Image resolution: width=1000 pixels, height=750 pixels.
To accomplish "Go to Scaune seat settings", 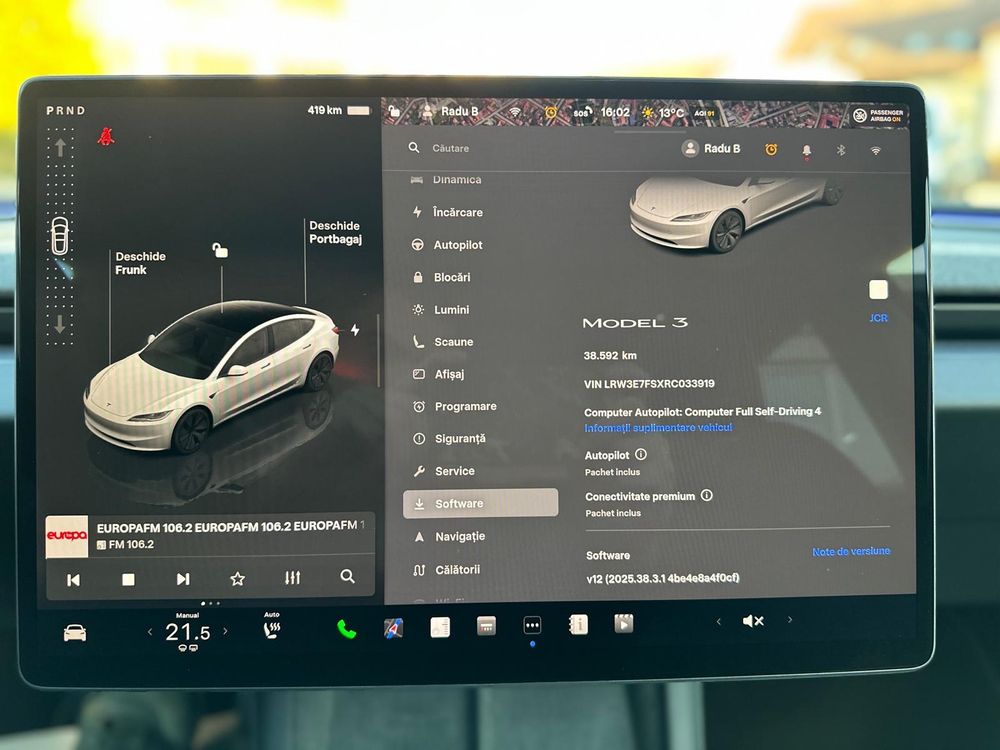I will 444,342.
